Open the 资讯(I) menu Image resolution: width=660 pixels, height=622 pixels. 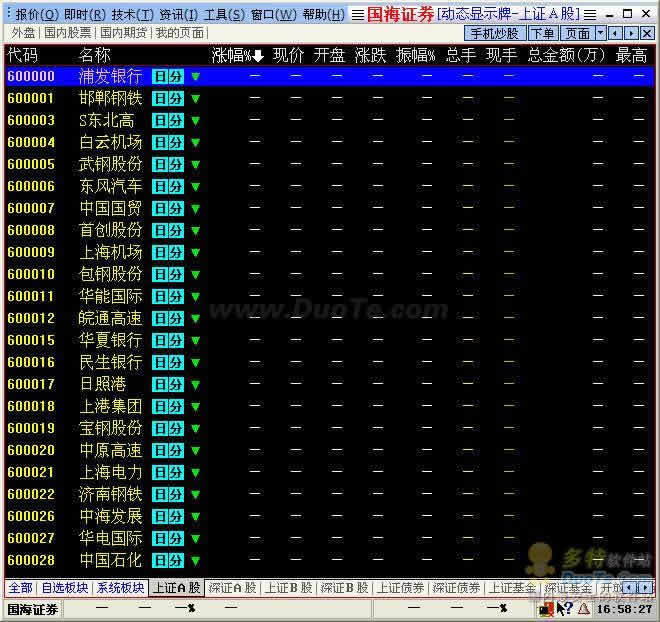click(x=178, y=15)
